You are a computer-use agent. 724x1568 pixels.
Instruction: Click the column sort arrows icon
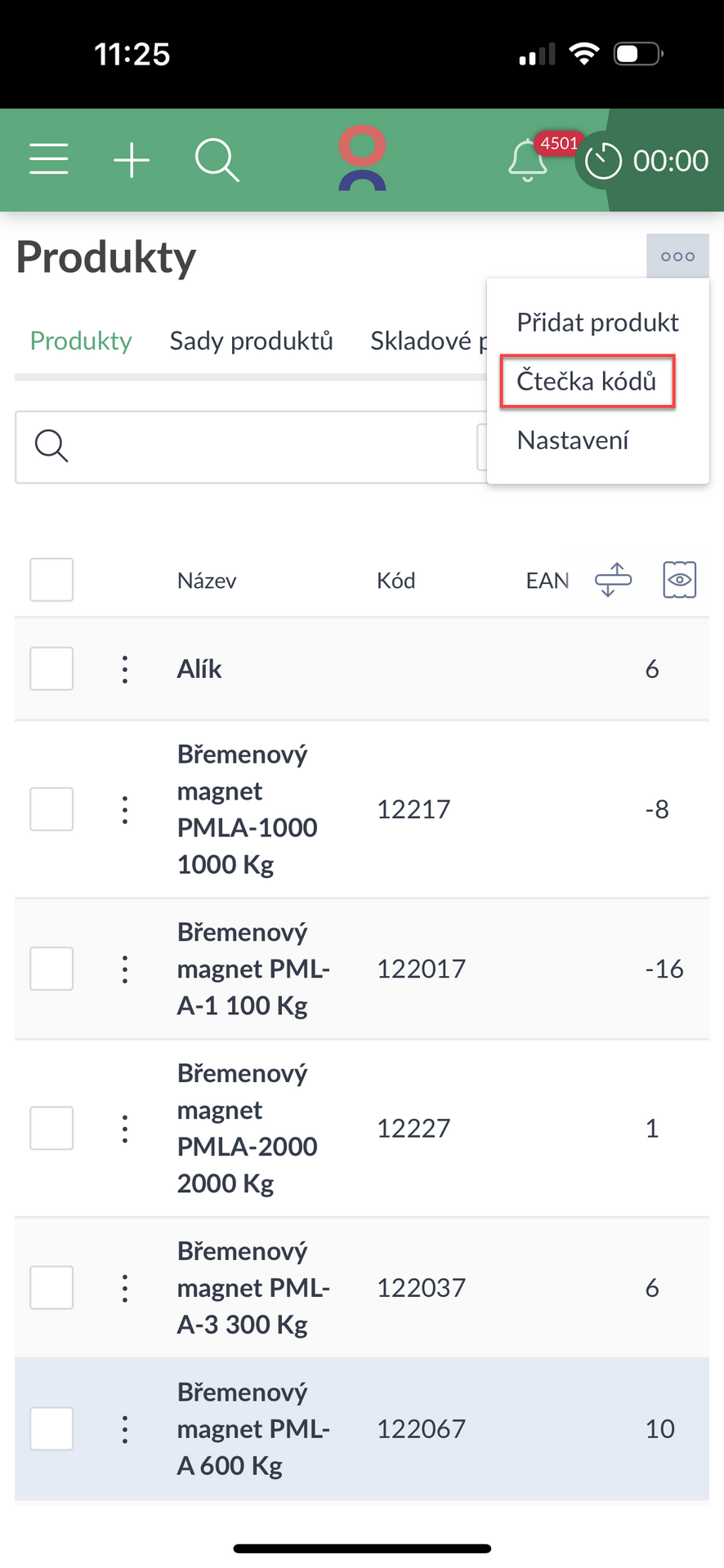tap(613, 580)
